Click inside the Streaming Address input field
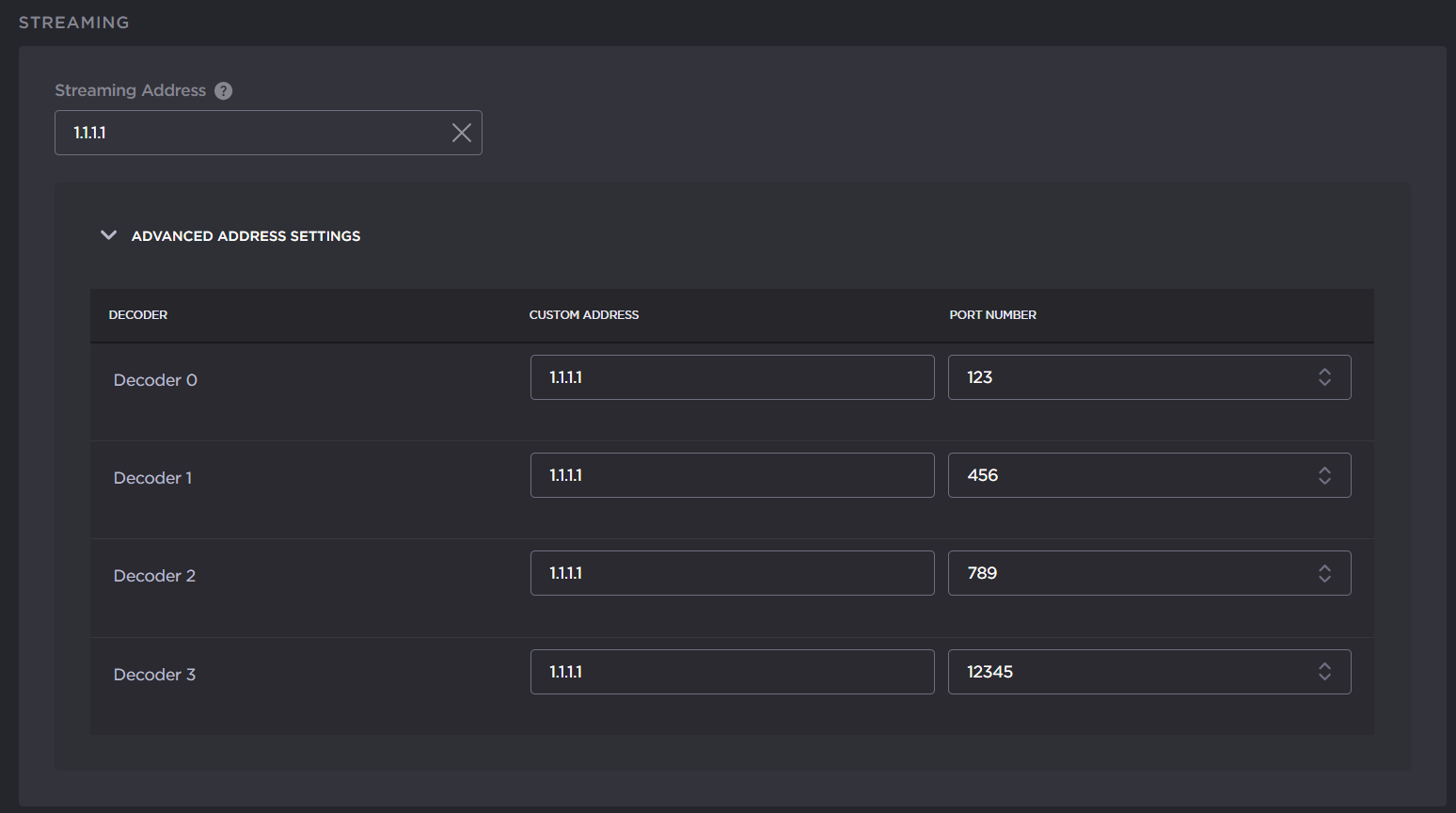Viewport: 1456px width, 813px height. tap(254, 133)
